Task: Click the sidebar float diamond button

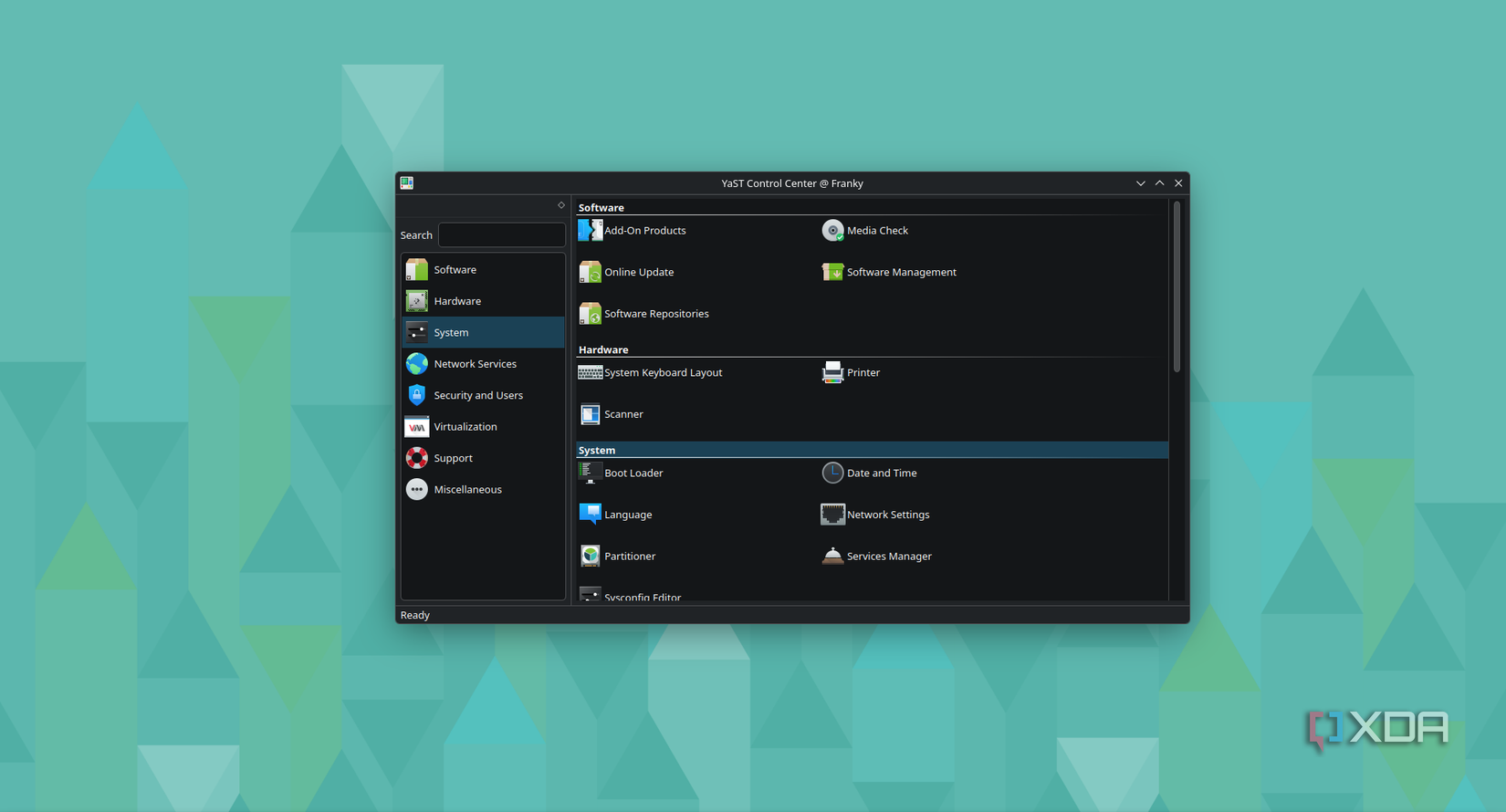Action: click(x=561, y=205)
